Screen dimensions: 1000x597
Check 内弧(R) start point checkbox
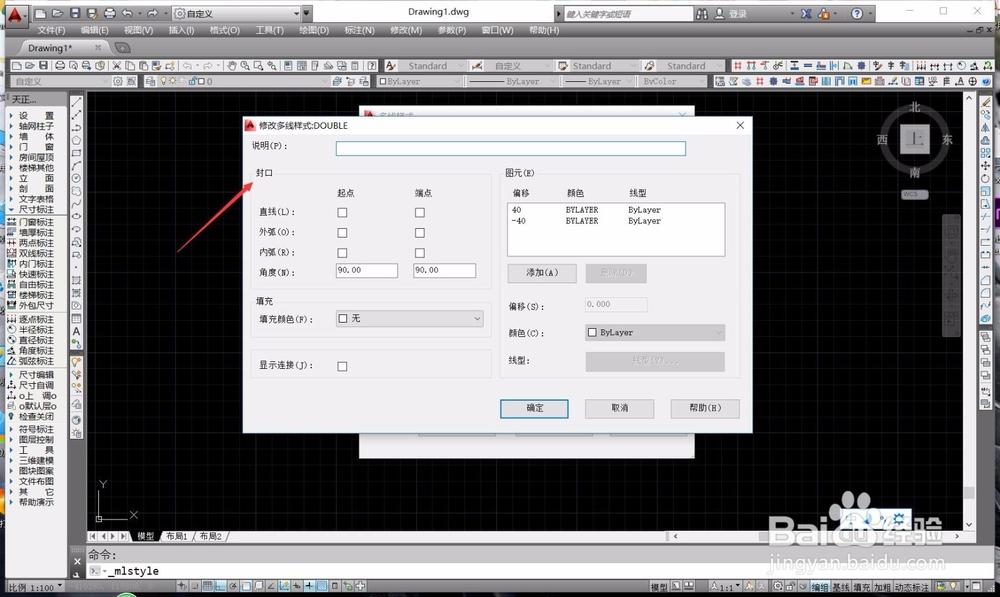coord(342,253)
